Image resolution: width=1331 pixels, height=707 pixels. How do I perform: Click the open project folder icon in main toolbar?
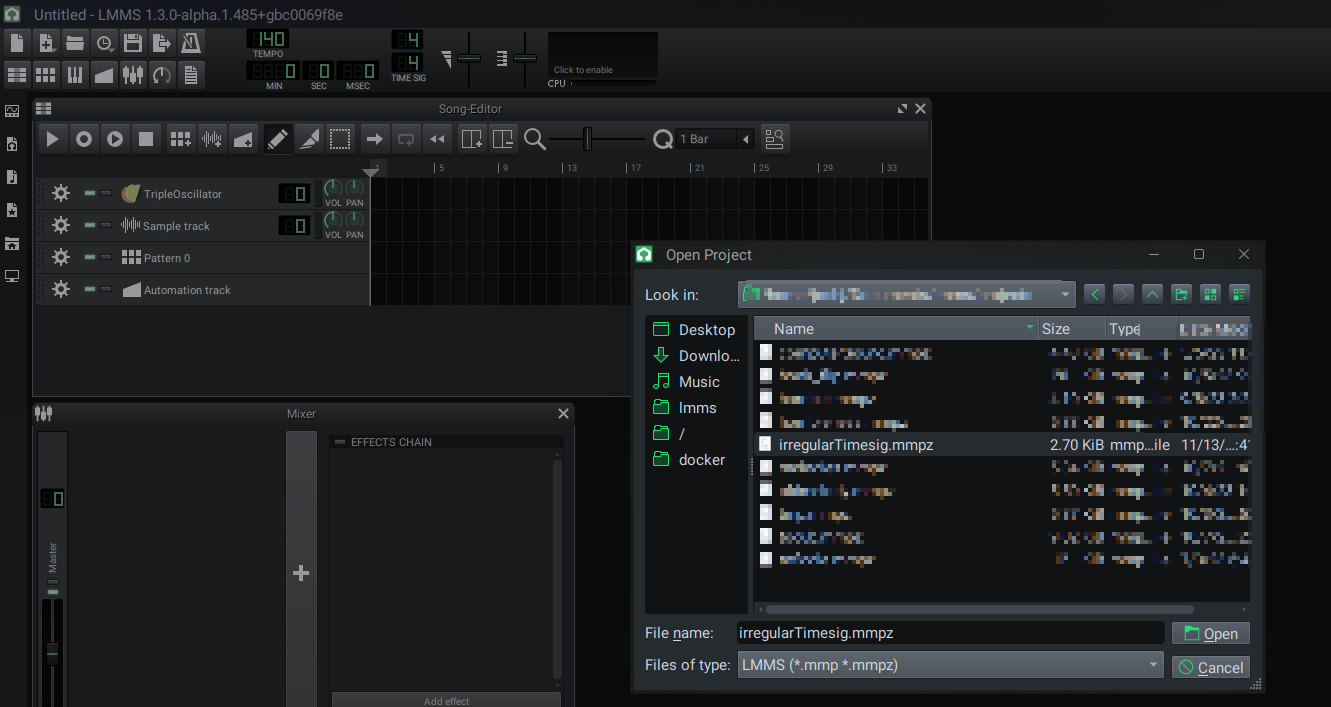(75, 43)
